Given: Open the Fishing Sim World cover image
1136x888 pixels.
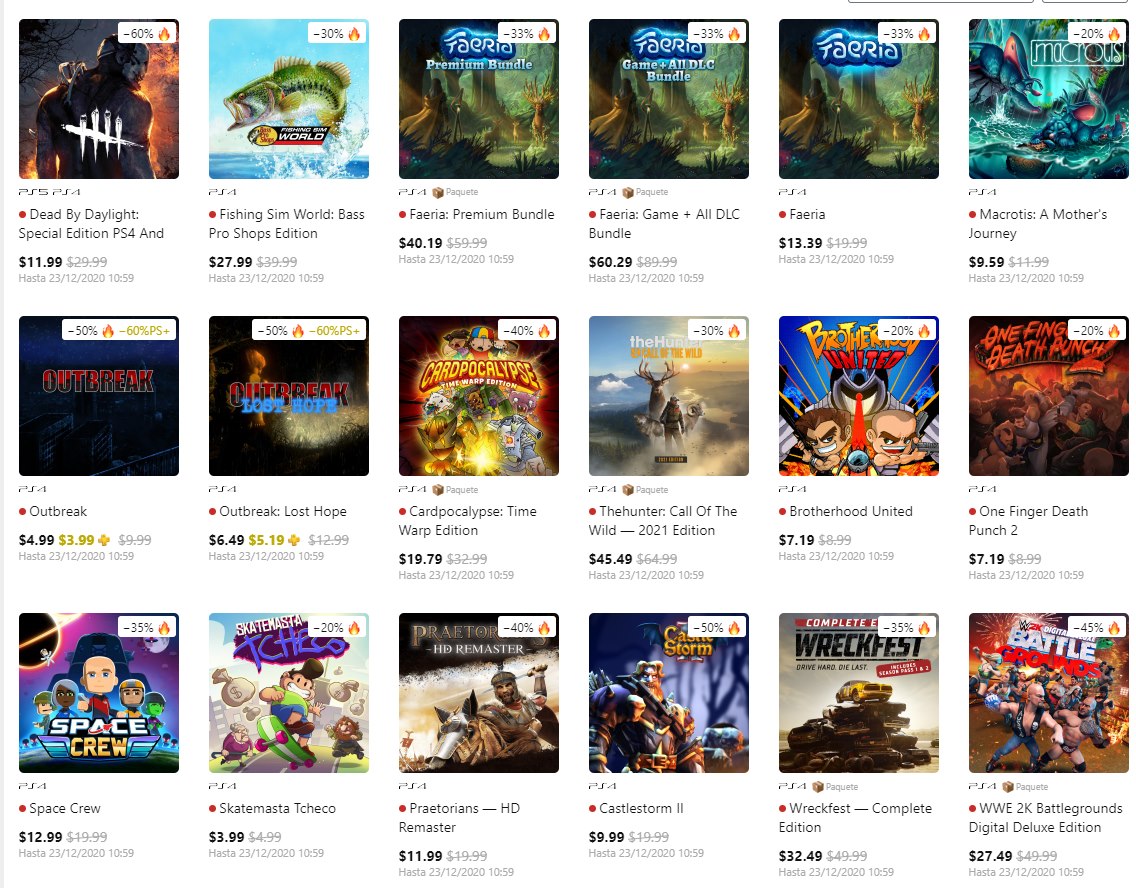Looking at the screenshot, I should (288, 99).
